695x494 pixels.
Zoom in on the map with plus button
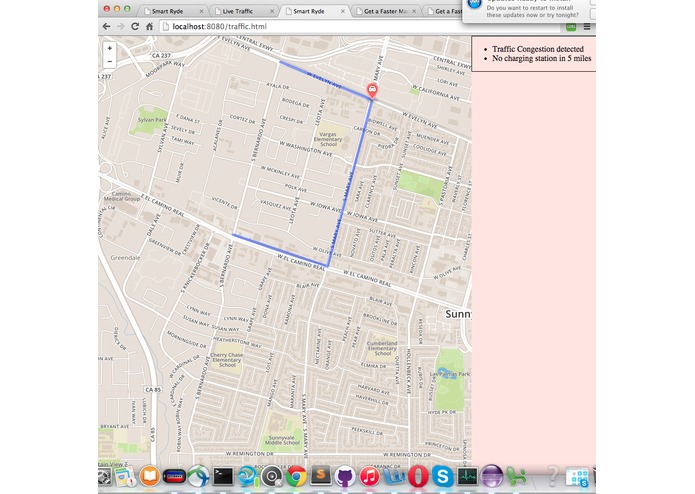(109, 48)
